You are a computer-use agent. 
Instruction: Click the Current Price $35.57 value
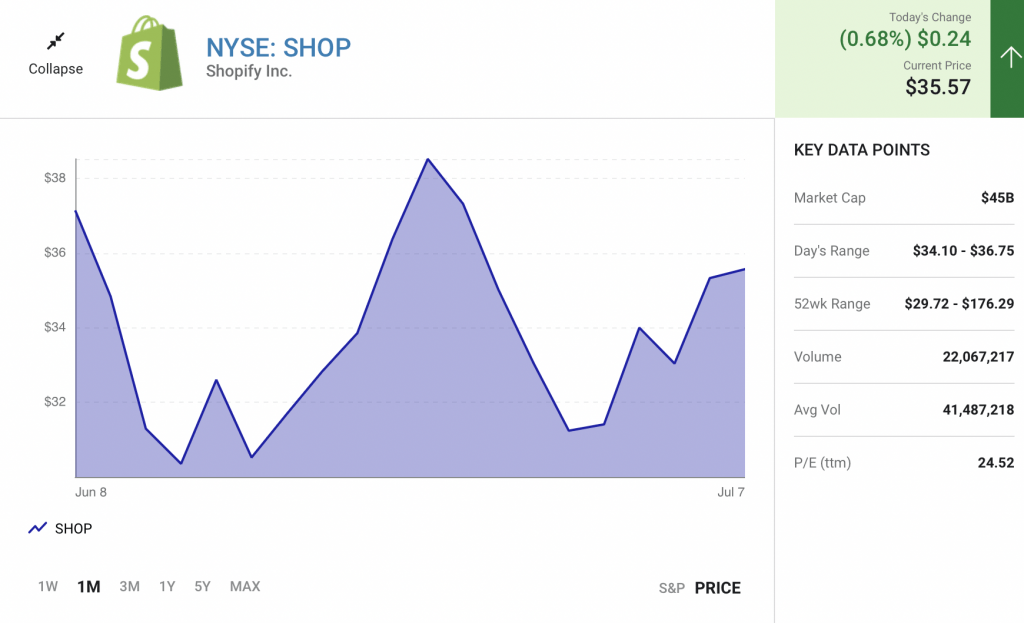[938, 87]
